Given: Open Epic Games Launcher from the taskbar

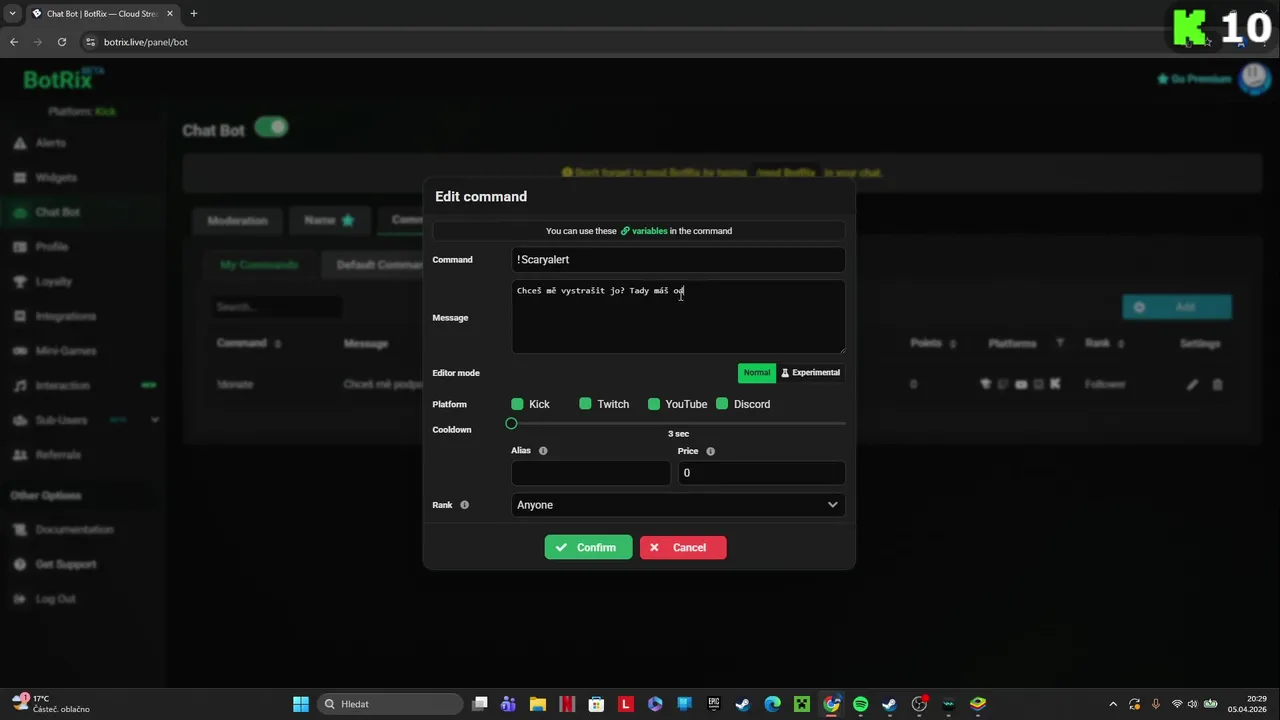Looking at the screenshot, I should tap(714, 704).
